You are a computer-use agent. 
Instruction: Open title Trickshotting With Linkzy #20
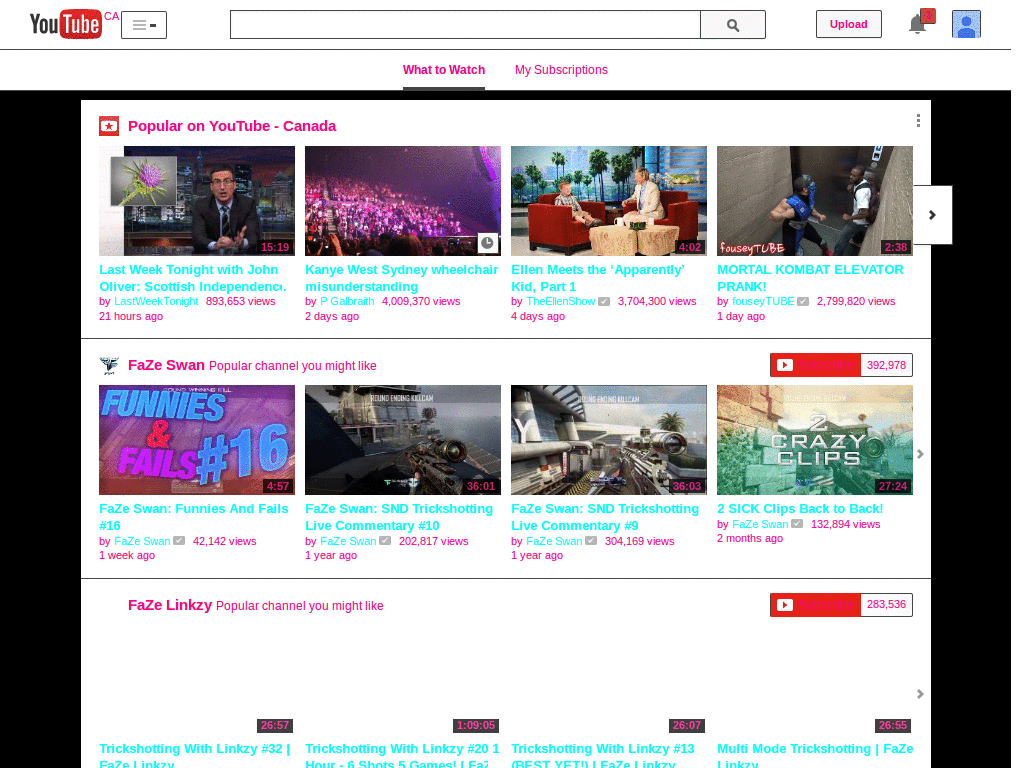click(402, 755)
